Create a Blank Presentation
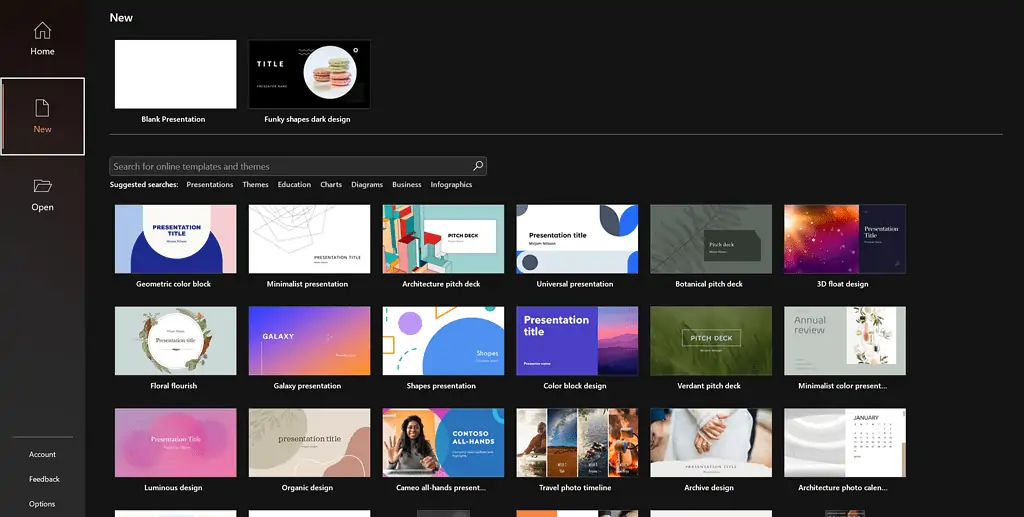Viewport: 1024px width, 517px height. 175,74
